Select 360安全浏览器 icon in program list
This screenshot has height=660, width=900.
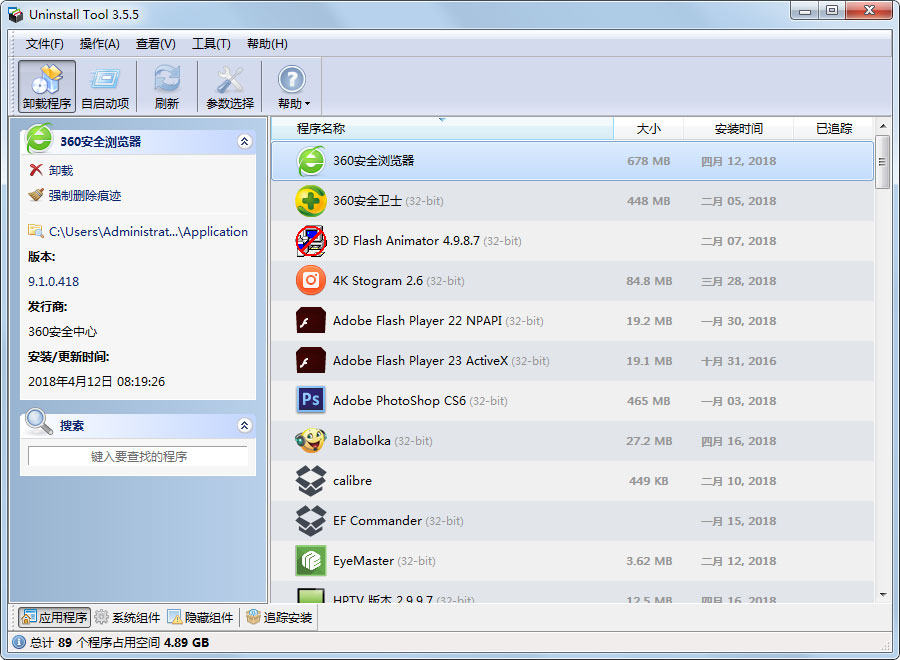click(x=311, y=161)
